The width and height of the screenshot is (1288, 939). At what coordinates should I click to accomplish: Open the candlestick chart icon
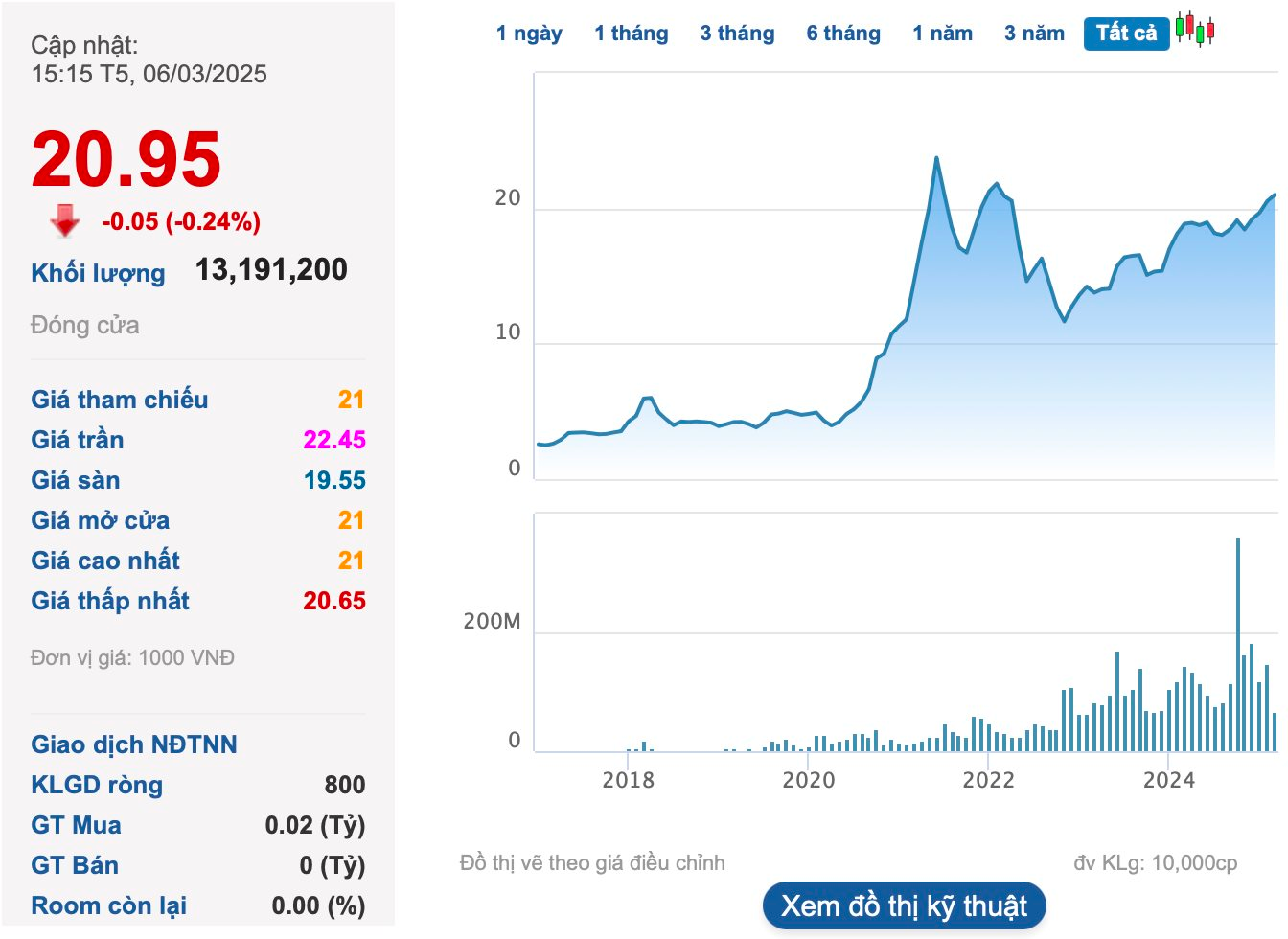pos(1195,30)
